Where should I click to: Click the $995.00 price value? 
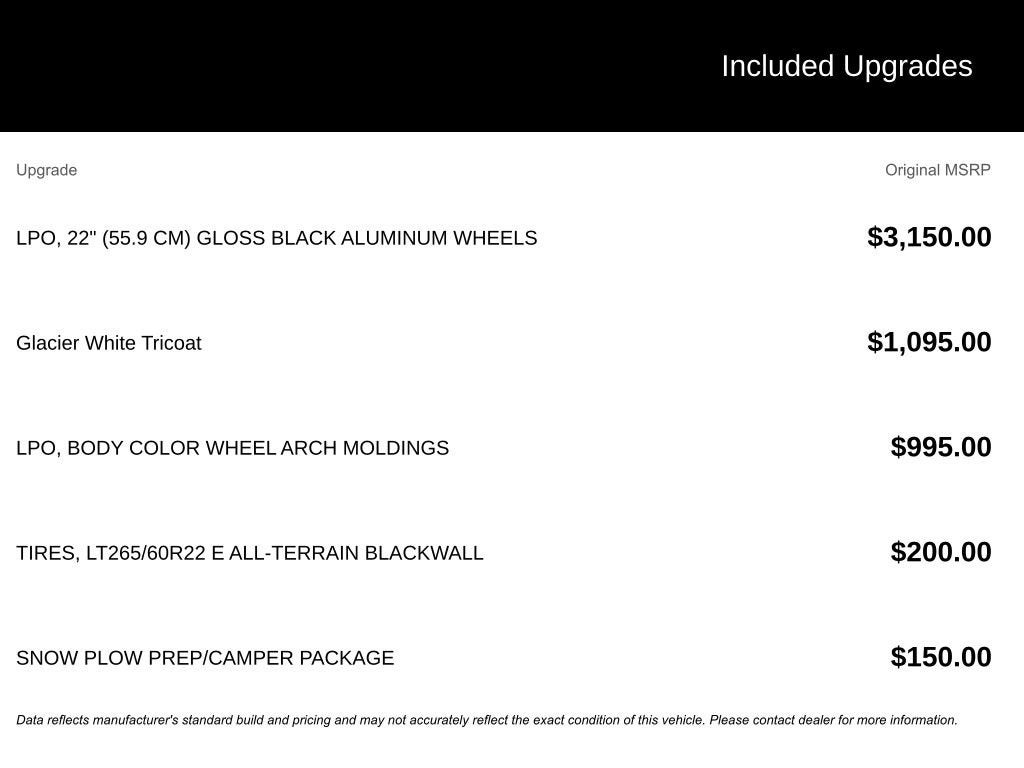(941, 447)
